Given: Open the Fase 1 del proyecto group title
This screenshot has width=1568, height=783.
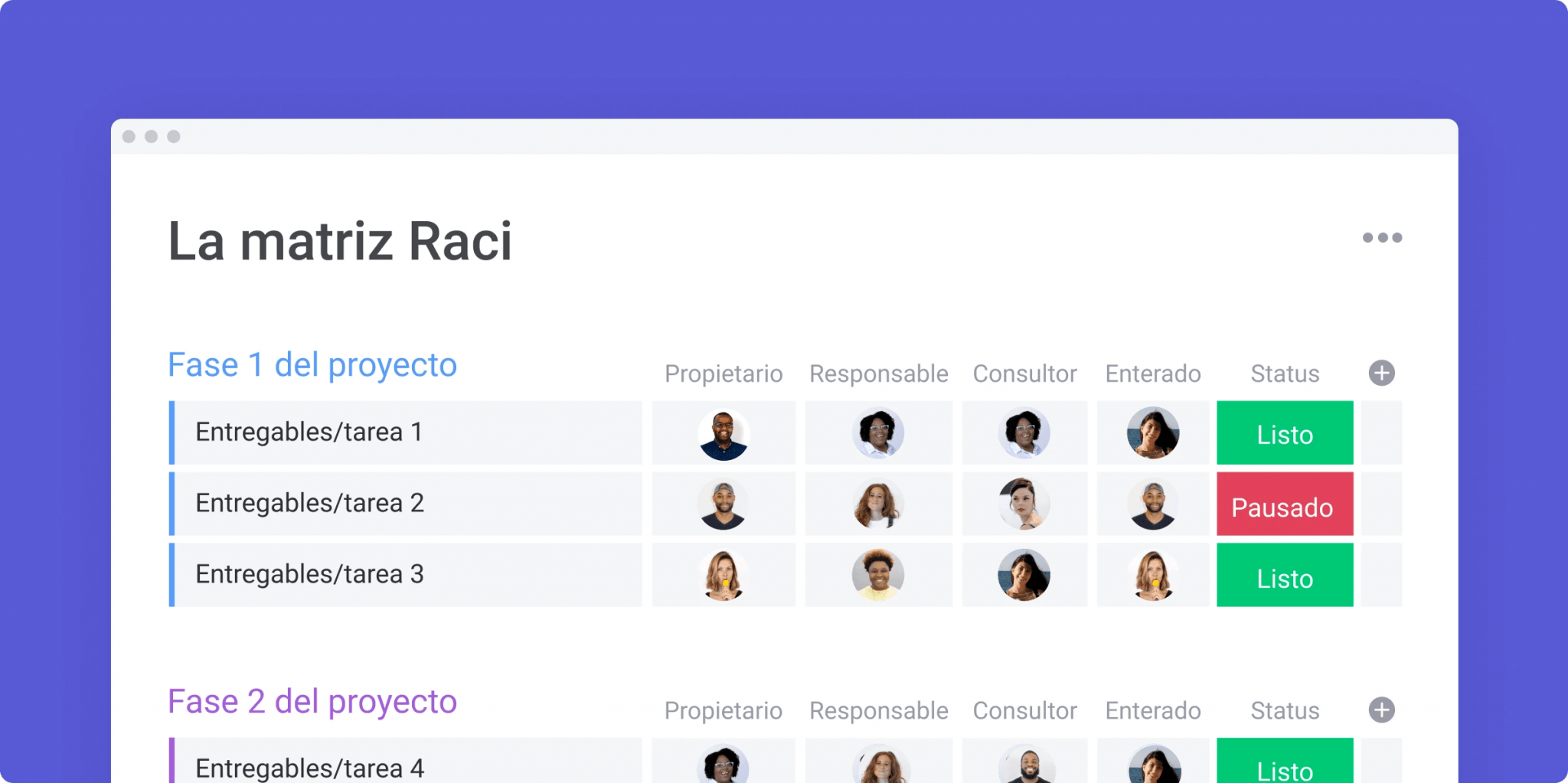Looking at the screenshot, I should [x=312, y=365].
